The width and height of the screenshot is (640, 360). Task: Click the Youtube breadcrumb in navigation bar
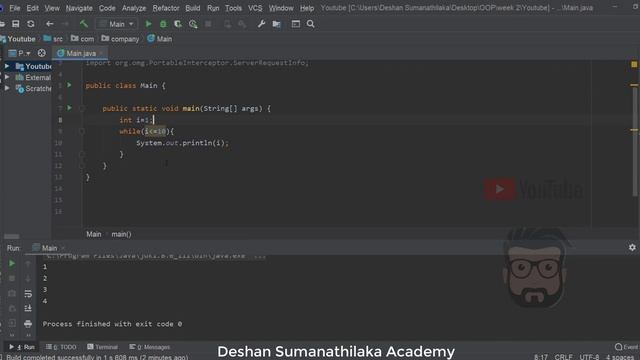(x=18, y=39)
